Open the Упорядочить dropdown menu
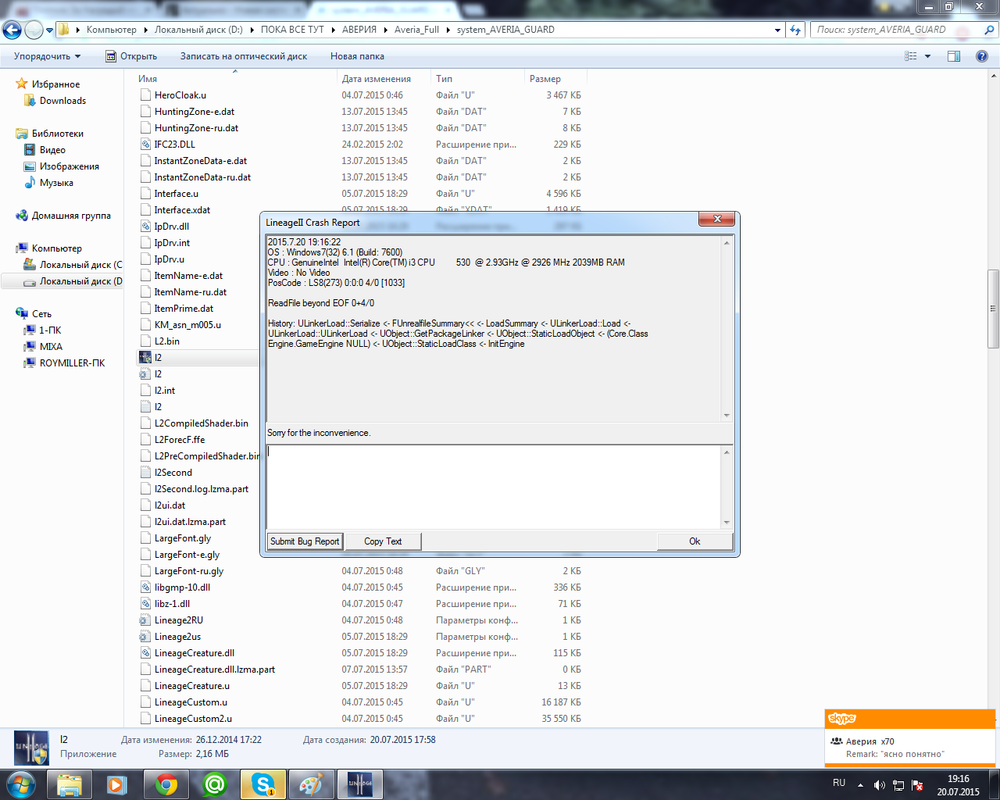1000x800 pixels. pos(48,57)
